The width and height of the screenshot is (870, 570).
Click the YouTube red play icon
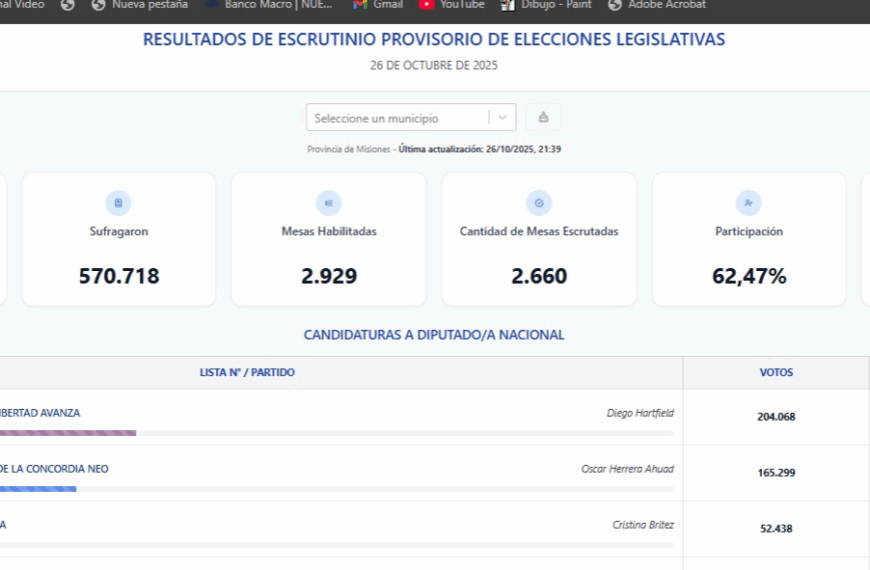point(426,5)
